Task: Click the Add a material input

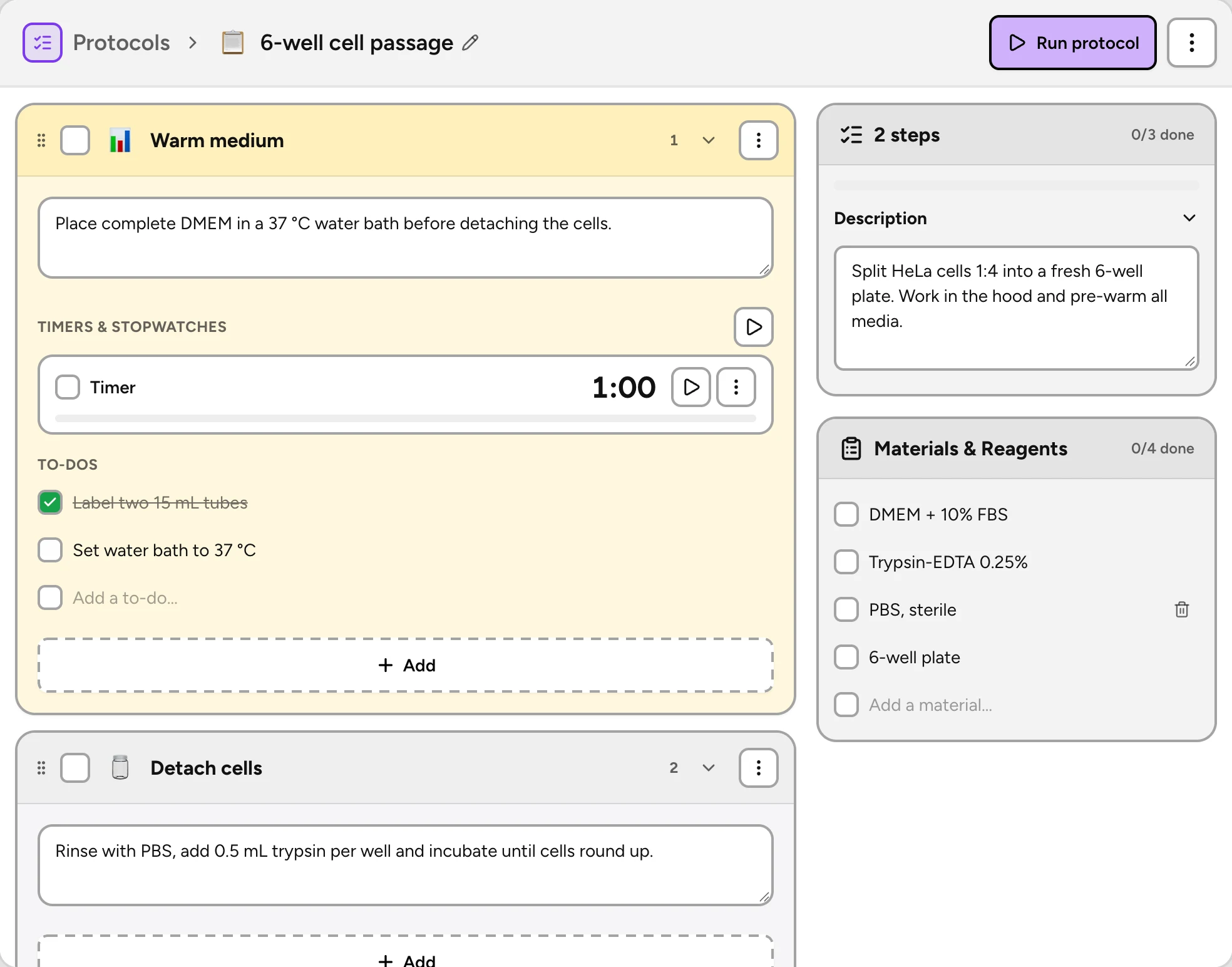Action: (x=930, y=705)
